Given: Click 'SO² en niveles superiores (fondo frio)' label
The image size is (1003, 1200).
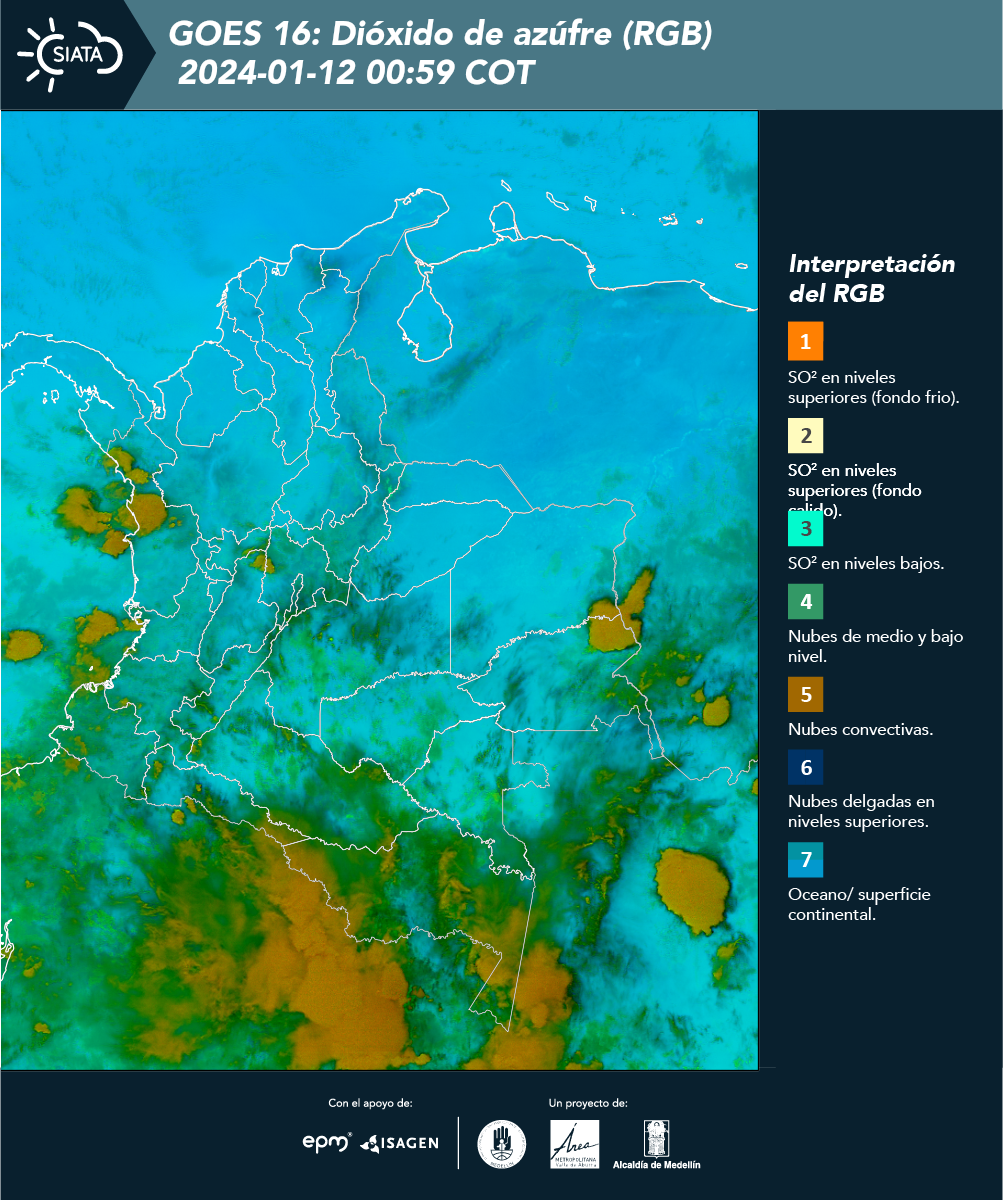Looking at the screenshot, I should tap(874, 387).
